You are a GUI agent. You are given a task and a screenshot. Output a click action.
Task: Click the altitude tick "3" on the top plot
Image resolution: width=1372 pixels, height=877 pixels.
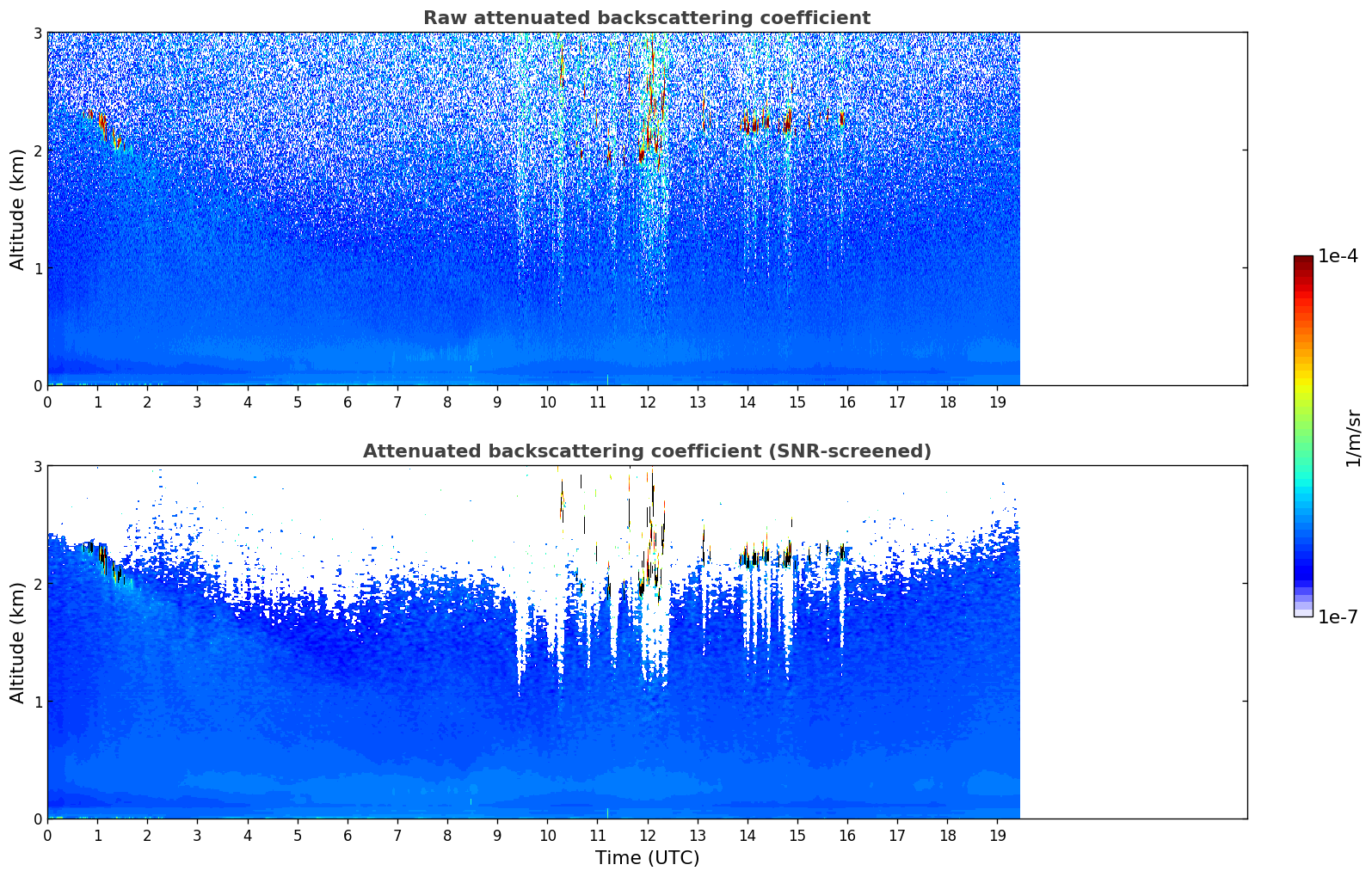[x=38, y=33]
